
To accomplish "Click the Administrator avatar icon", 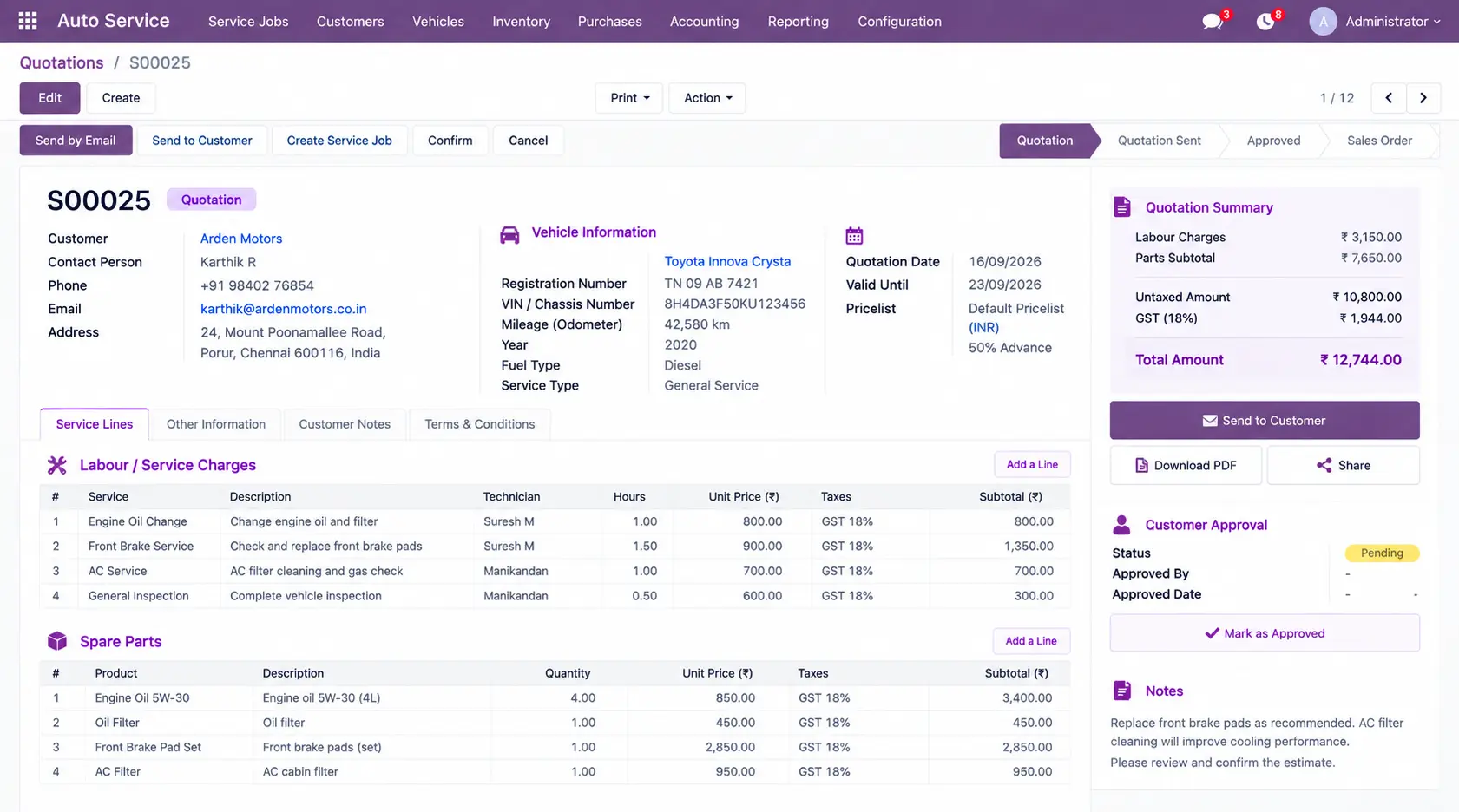I will click(x=1323, y=22).
